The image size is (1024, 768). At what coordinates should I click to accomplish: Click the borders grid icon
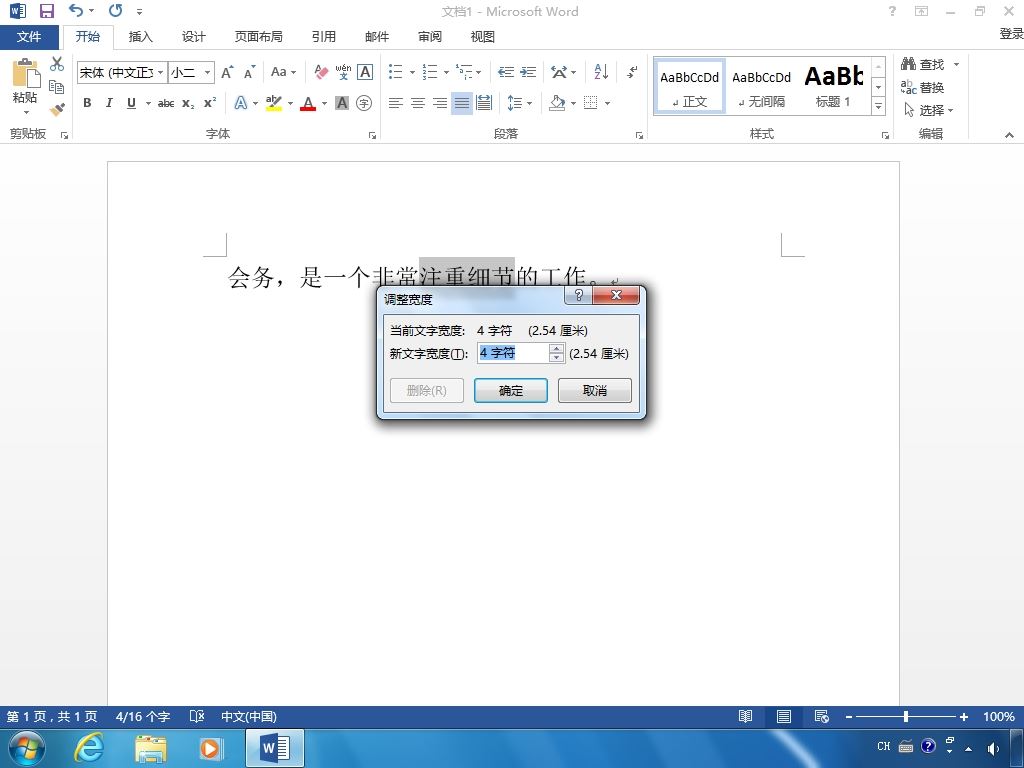[x=590, y=103]
